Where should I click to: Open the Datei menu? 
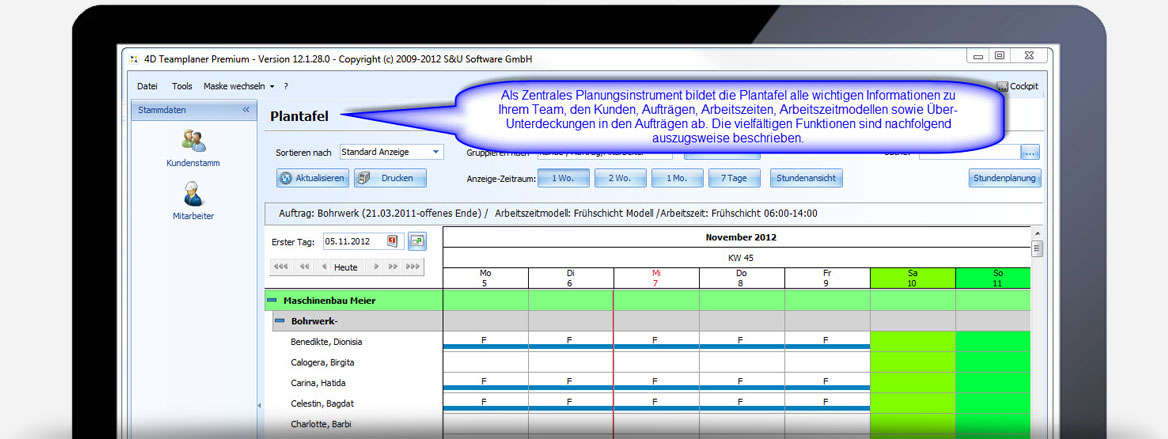click(147, 86)
